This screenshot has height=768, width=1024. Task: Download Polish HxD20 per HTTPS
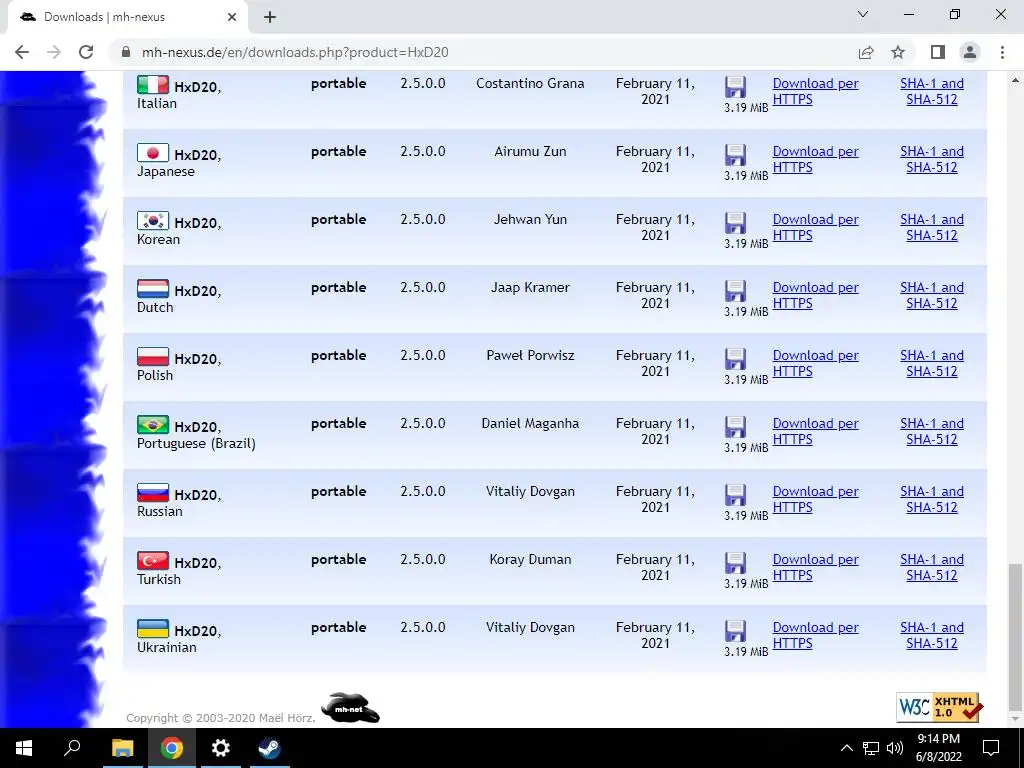click(x=816, y=363)
